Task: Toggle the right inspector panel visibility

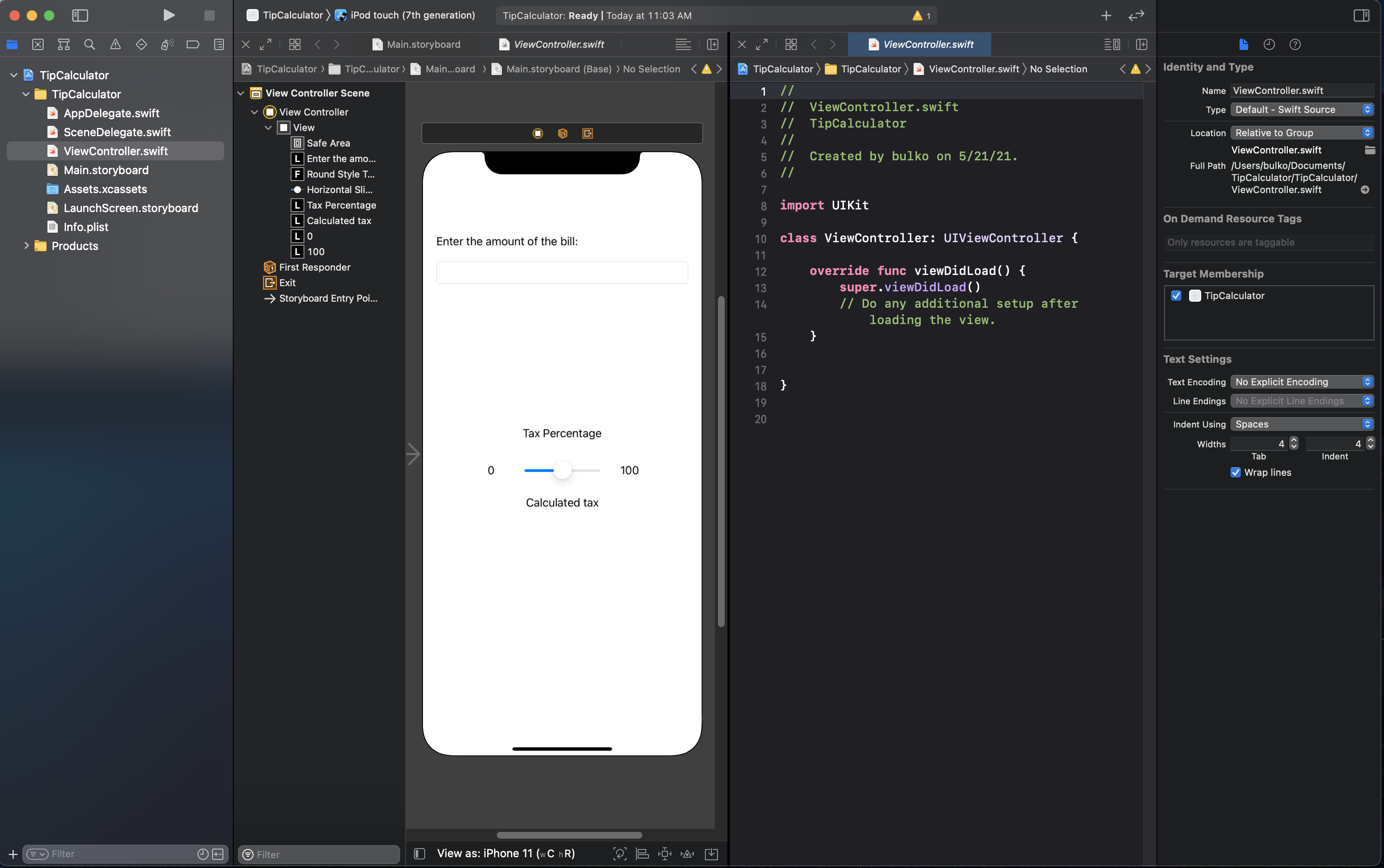Action: pos(1362,16)
